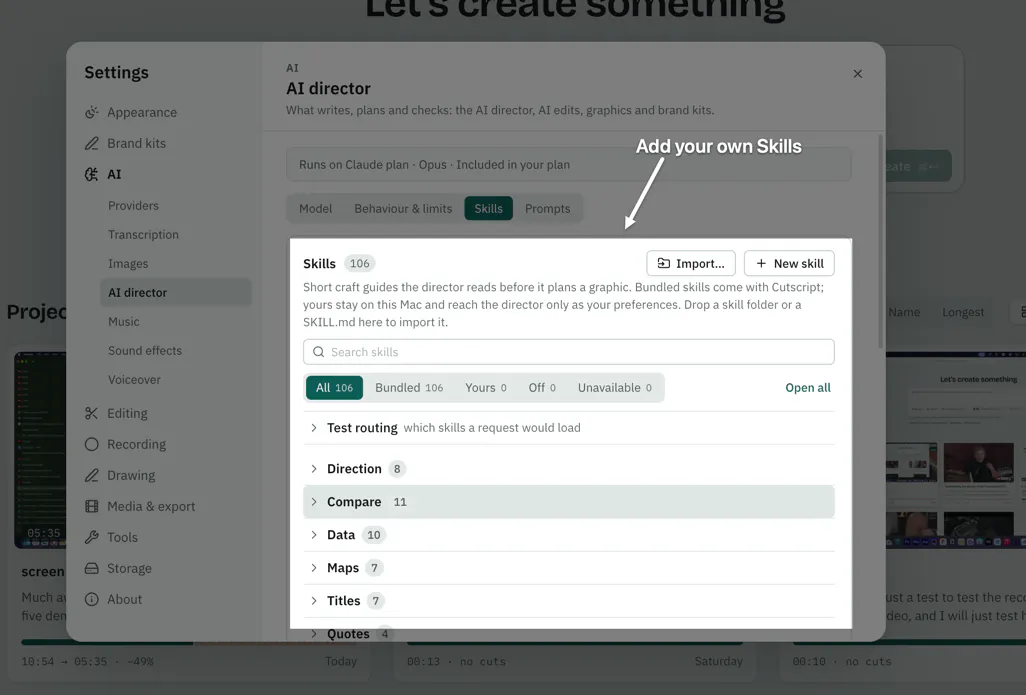This screenshot has height=695, width=1026.
Task: Expand the Titles skills group
Action: coord(569,601)
